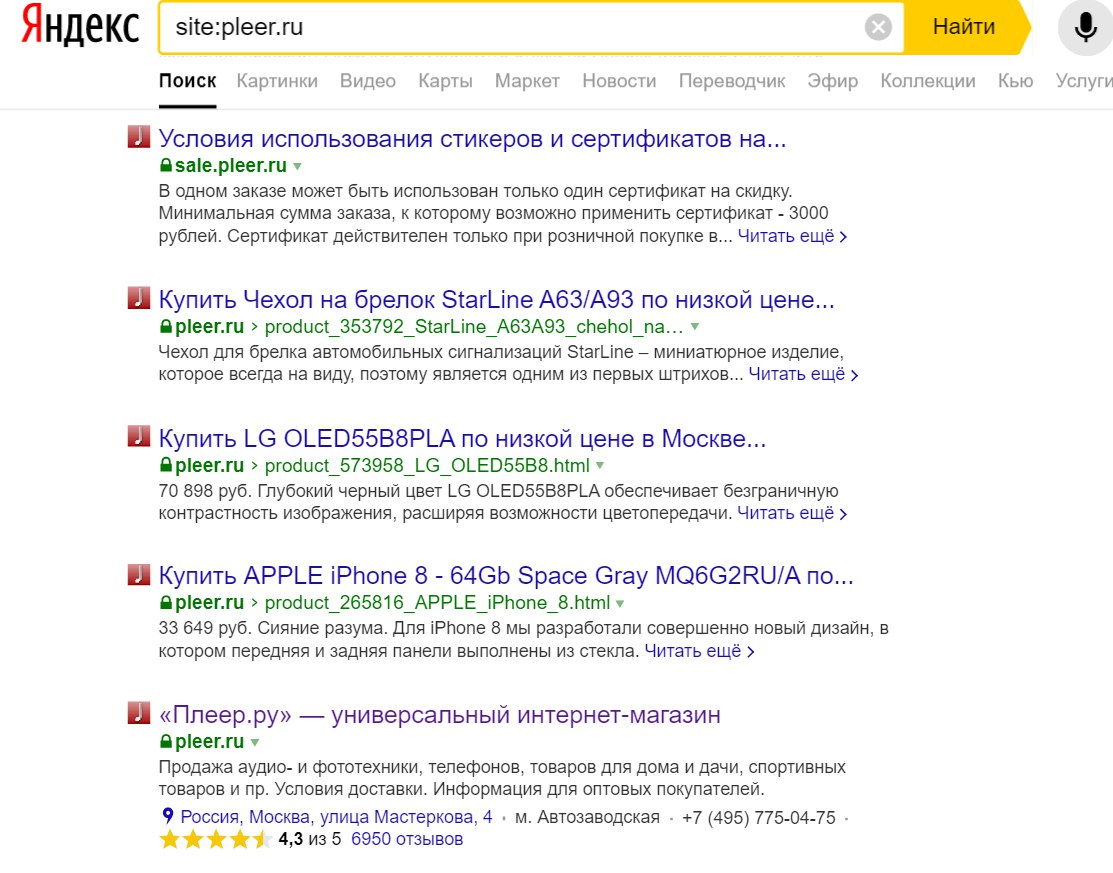Click Читать ещё under StarLine чехол snippet
The image size is (1113, 873).
[x=804, y=374]
